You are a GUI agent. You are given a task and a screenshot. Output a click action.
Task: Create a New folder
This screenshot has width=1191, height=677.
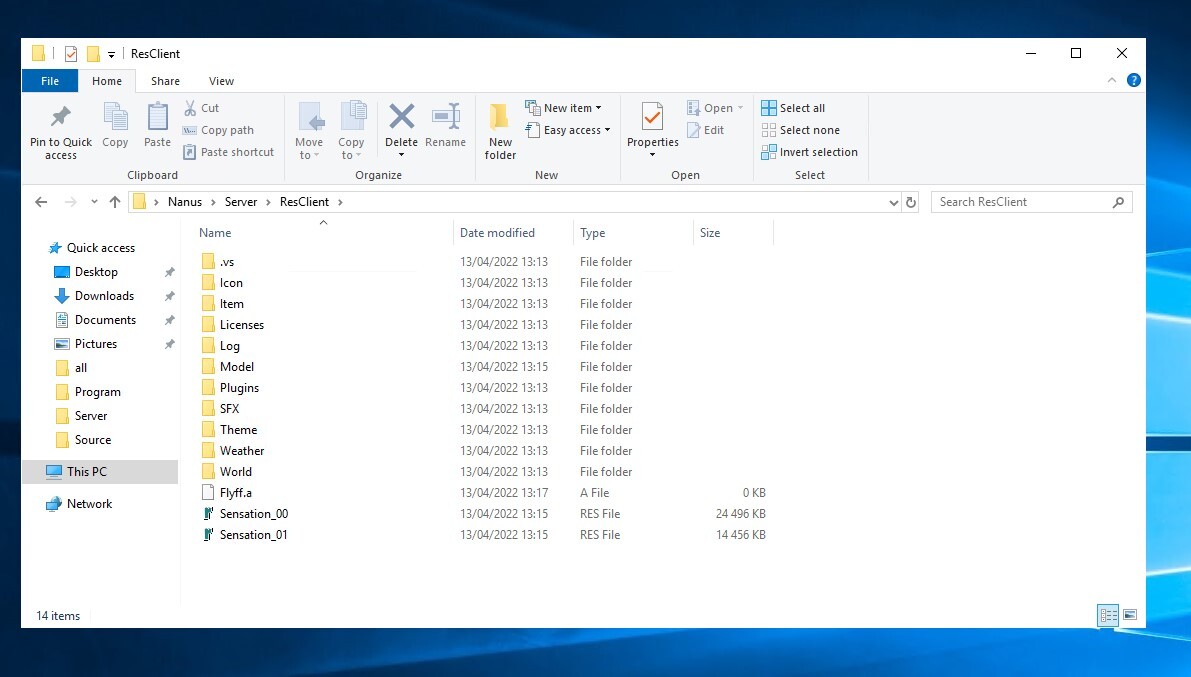click(x=500, y=131)
